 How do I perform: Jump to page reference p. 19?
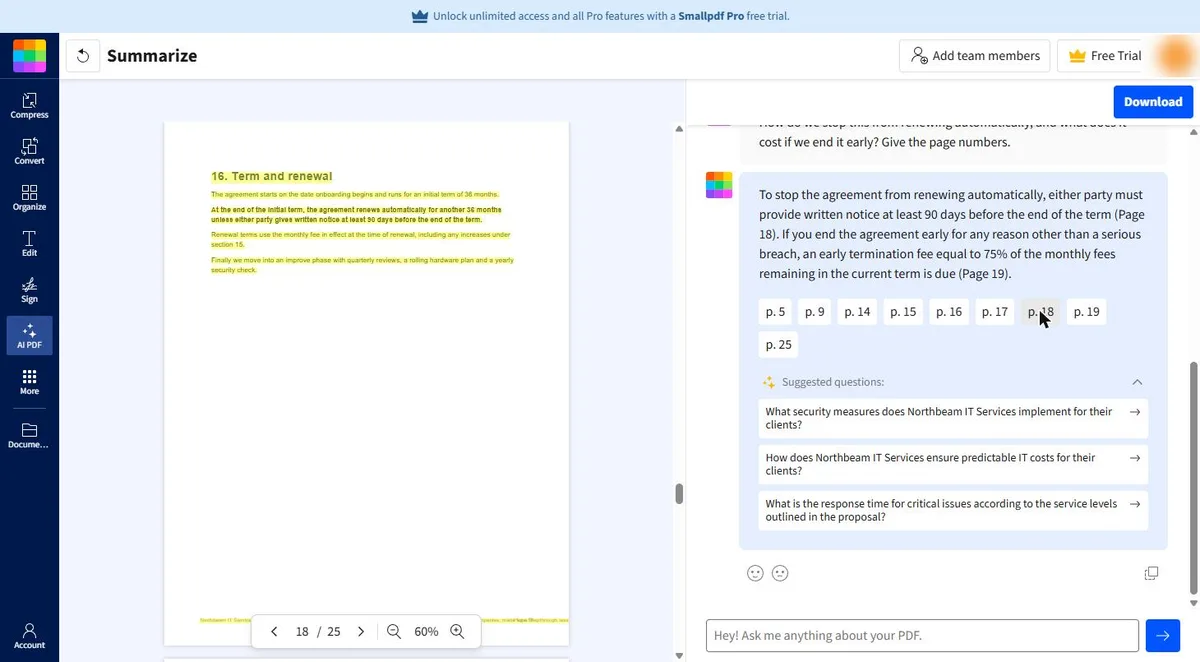point(1086,312)
